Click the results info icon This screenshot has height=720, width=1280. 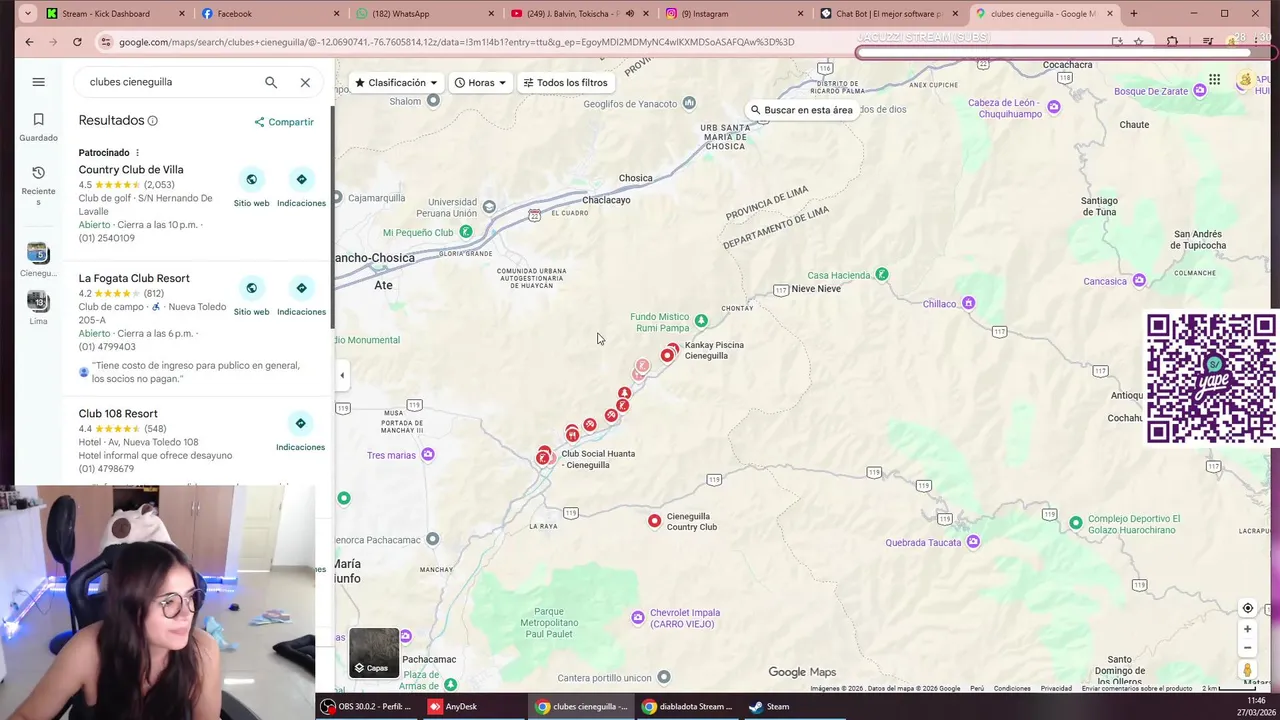[x=153, y=121]
